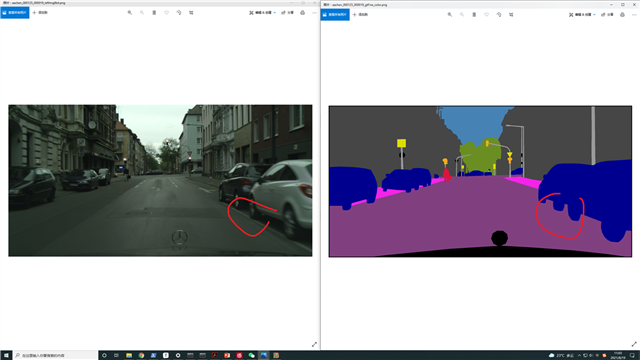The width and height of the screenshot is (640, 360).
Task: Rotate the left street photo
Action: (x=179, y=13)
